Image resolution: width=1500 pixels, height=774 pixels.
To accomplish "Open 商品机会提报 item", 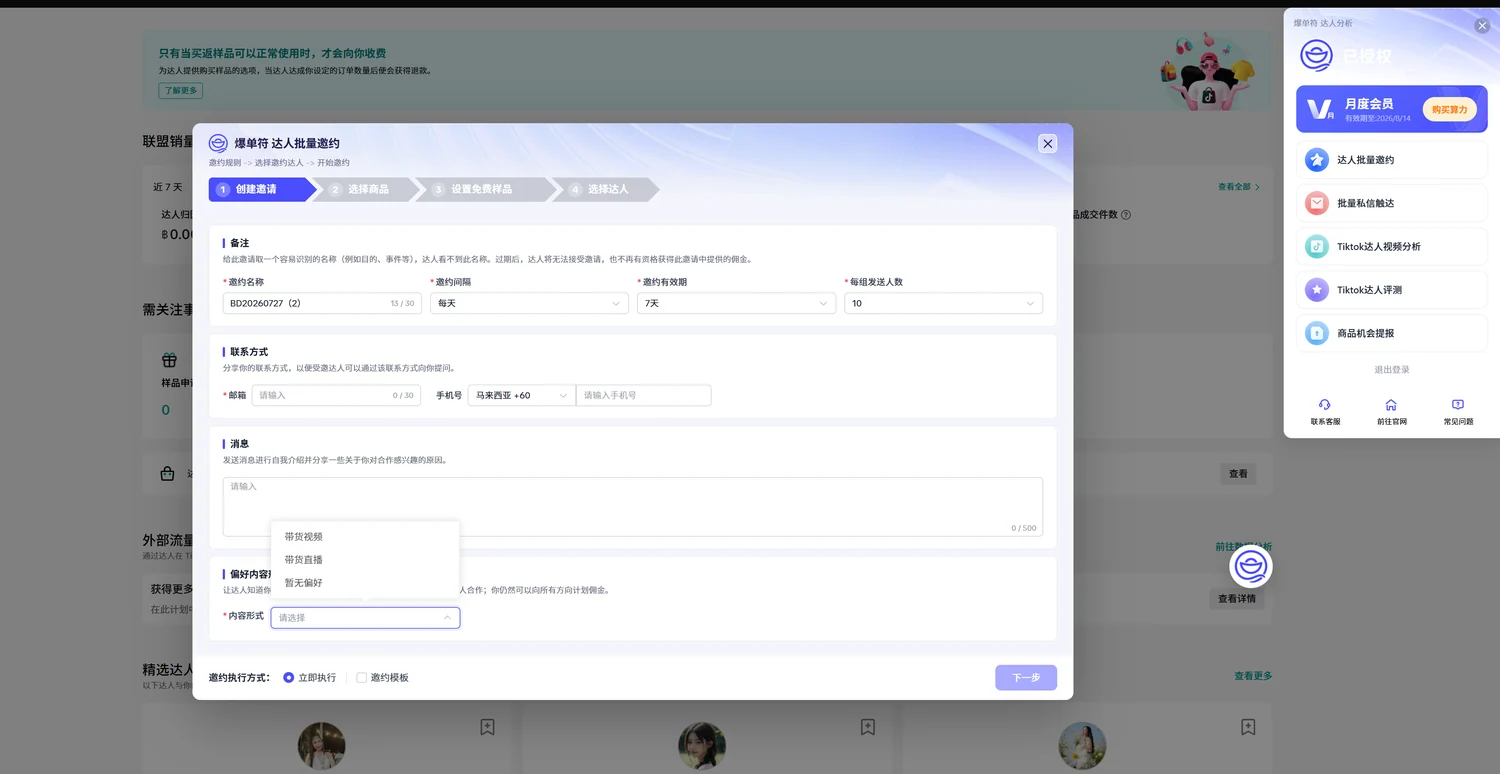I will [1391, 333].
